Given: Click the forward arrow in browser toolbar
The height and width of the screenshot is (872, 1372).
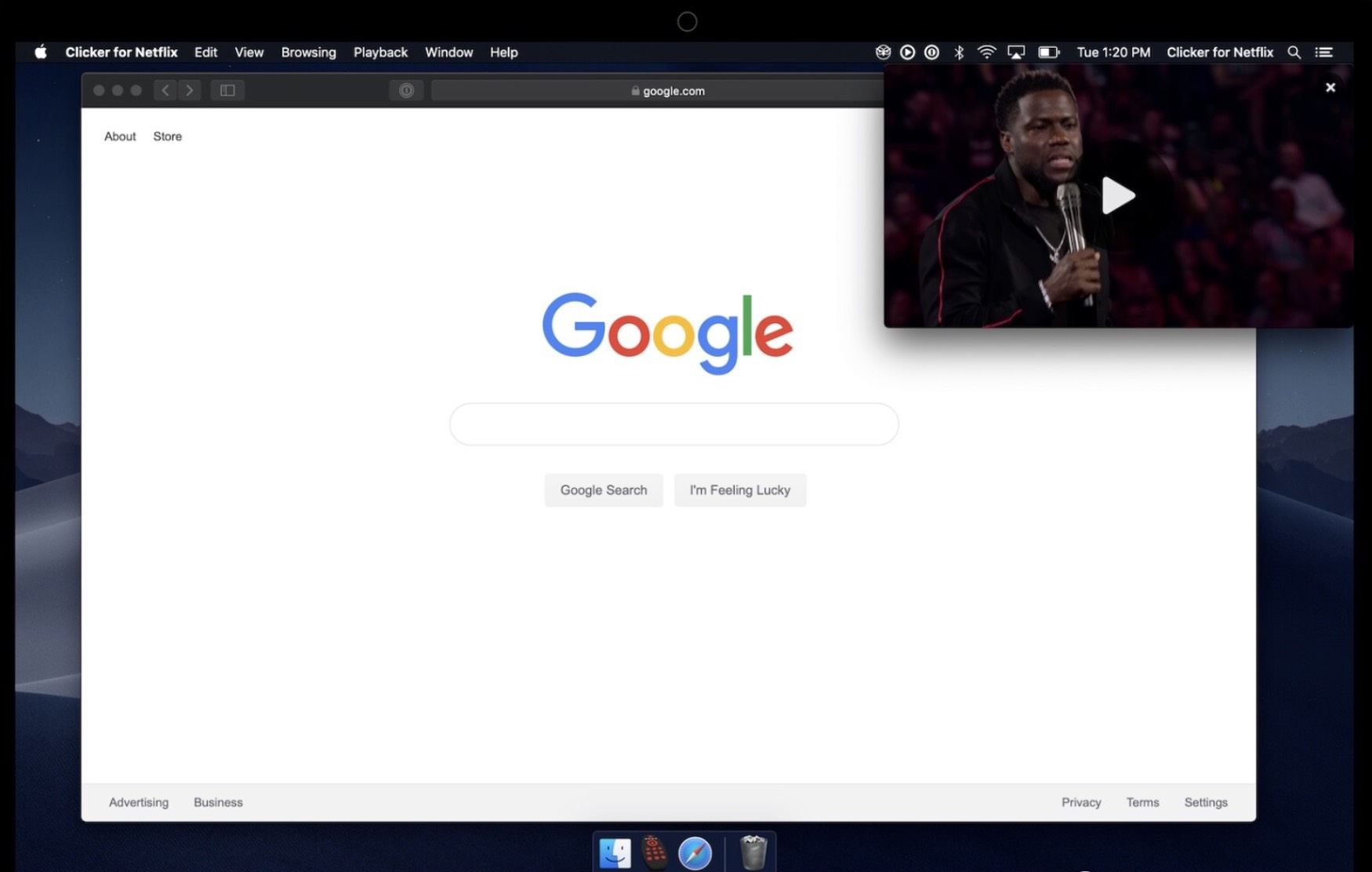Looking at the screenshot, I should [x=189, y=90].
